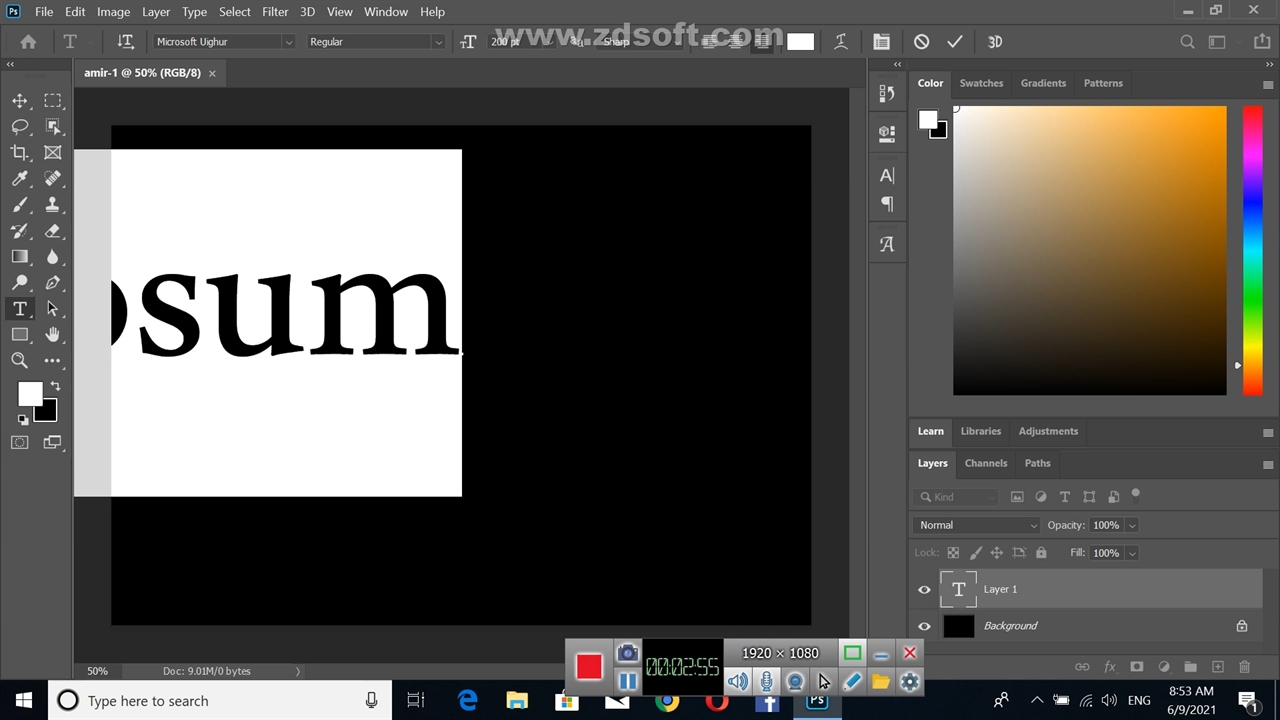Hide the Background layer eye icon
This screenshot has width=1280, height=720.
pos(924,627)
